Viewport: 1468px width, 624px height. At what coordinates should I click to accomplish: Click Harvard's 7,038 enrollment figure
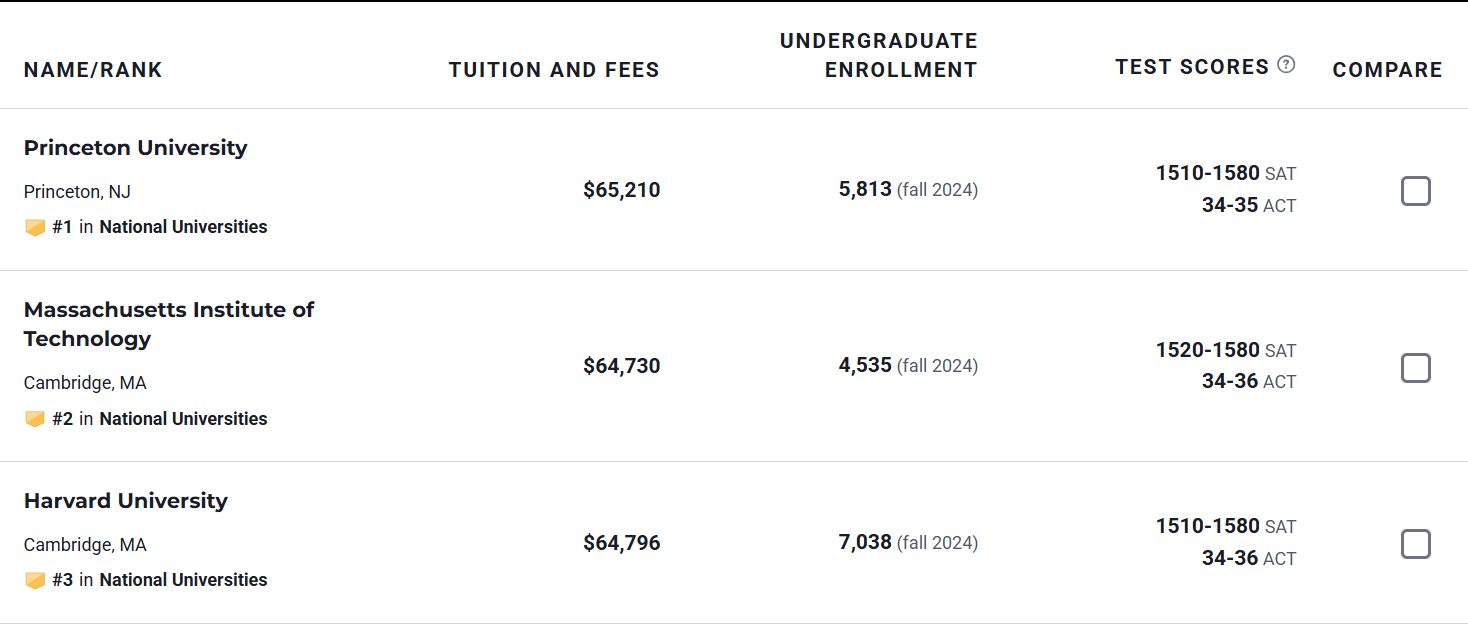click(865, 543)
